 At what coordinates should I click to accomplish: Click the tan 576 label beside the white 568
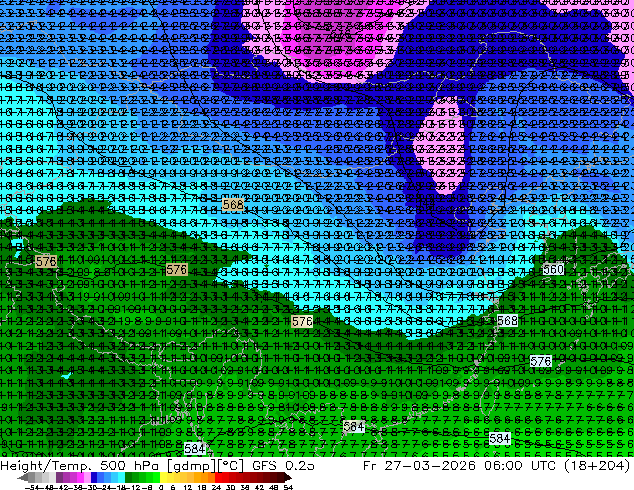[x=302, y=321]
